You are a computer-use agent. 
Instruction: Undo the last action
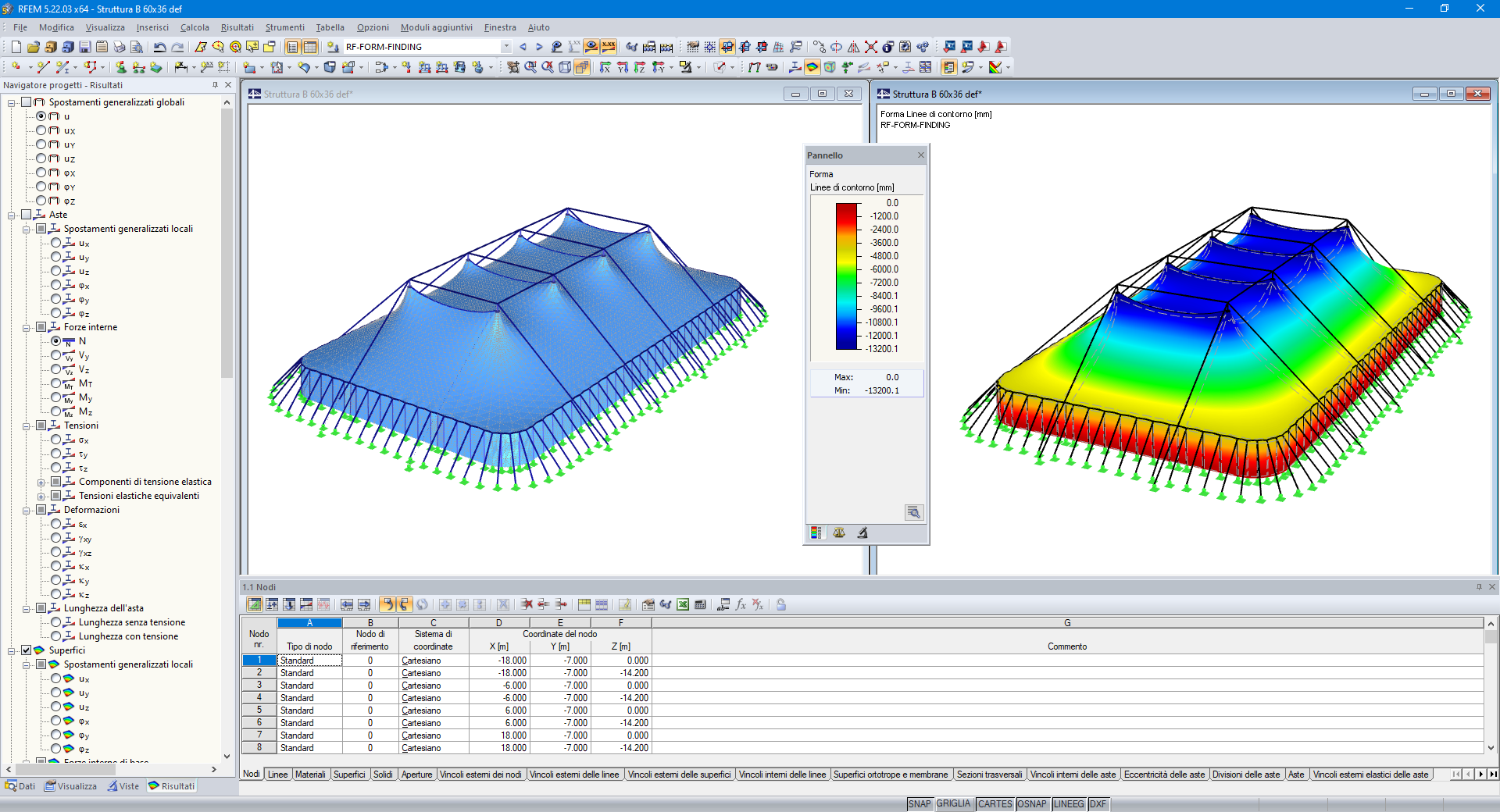click(x=160, y=47)
